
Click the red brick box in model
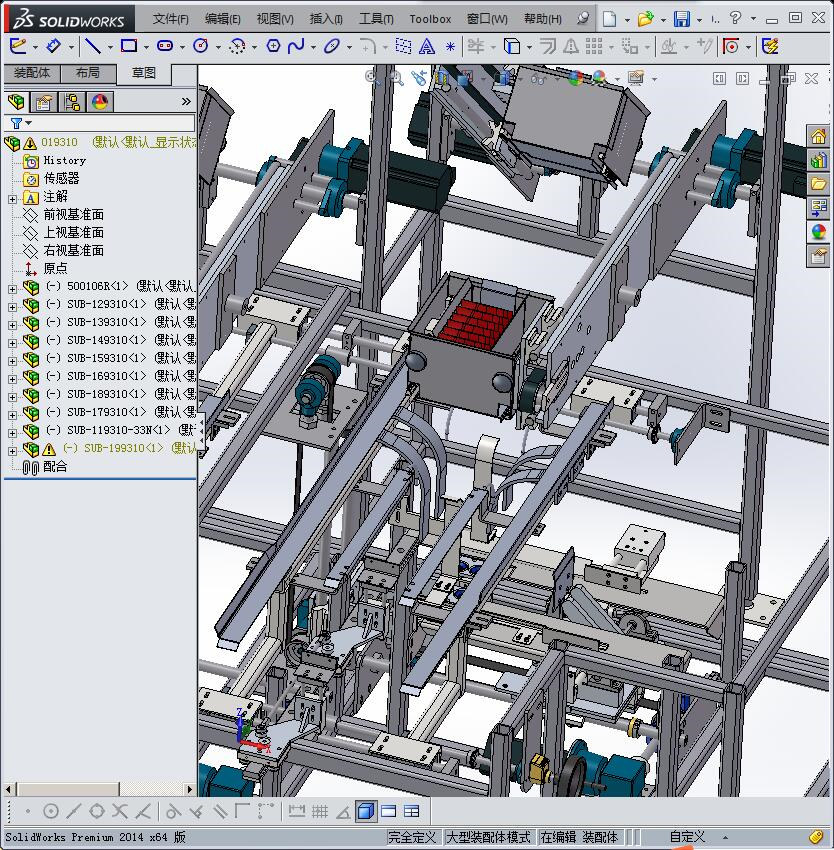pyautogui.click(x=477, y=324)
